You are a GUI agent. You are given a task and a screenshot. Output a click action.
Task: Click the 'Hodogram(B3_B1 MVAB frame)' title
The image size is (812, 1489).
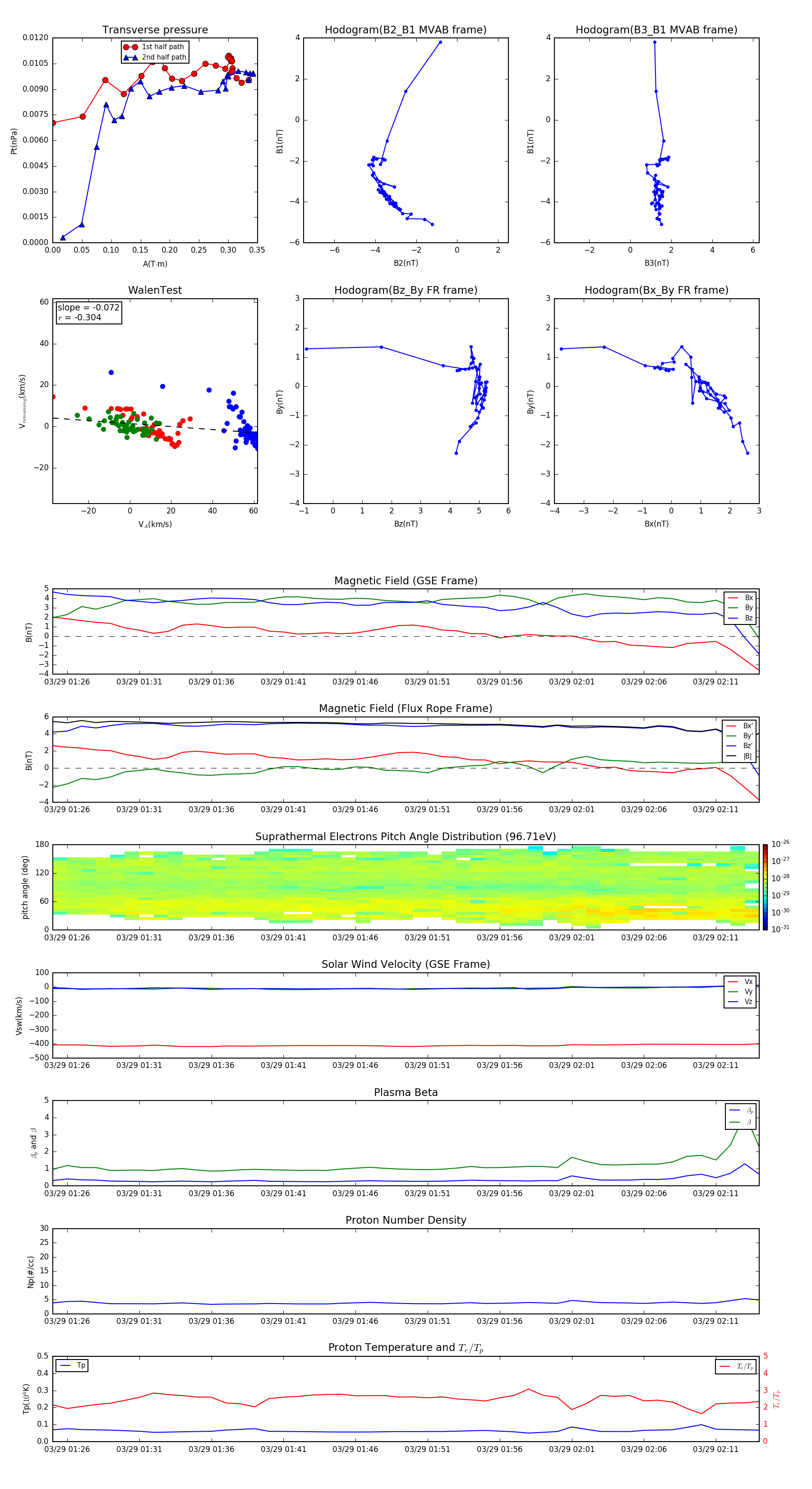(x=656, y=29)
